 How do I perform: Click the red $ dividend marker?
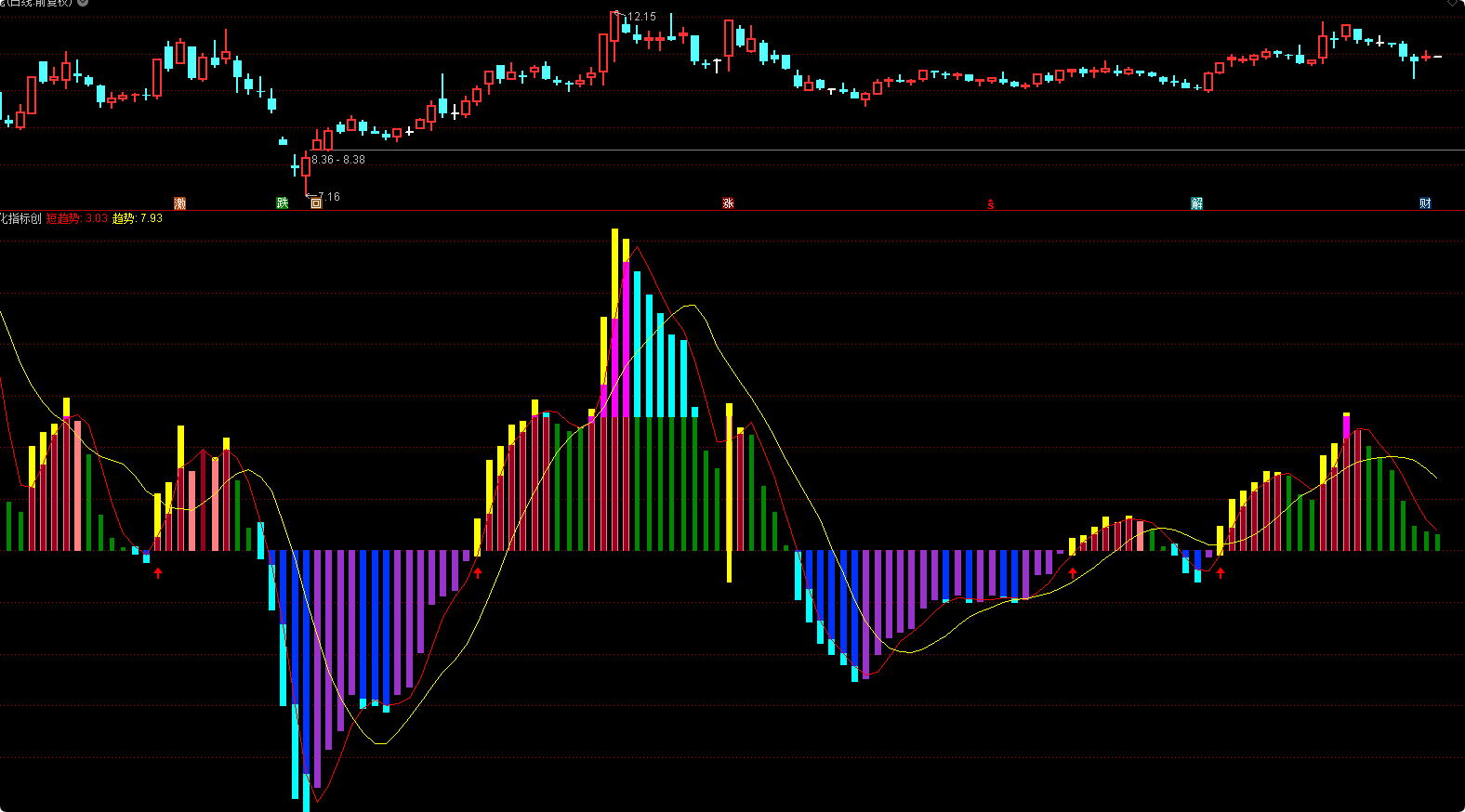pyautogui.click(x=991, y=204)
